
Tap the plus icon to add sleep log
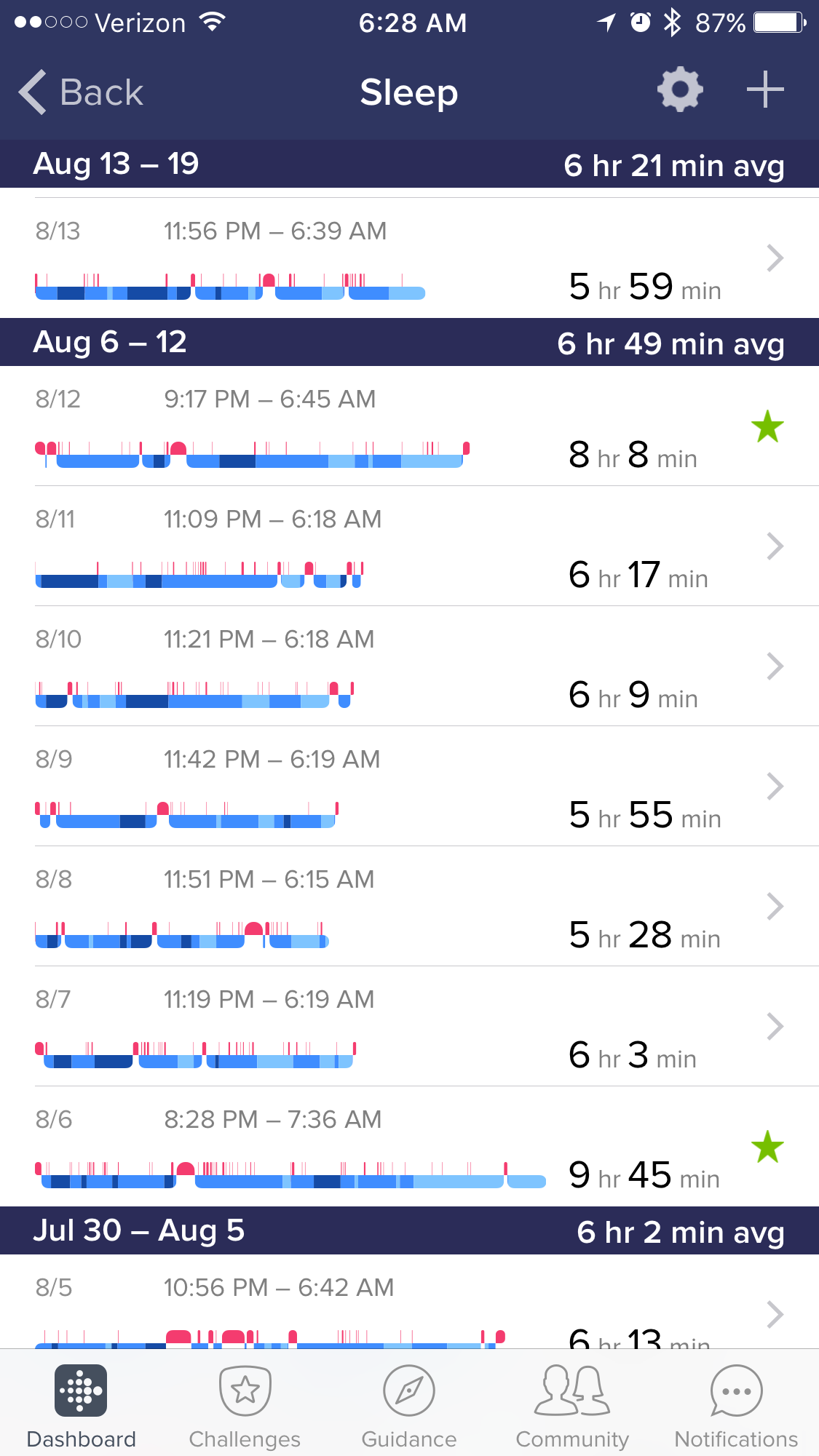pos(765,90)
